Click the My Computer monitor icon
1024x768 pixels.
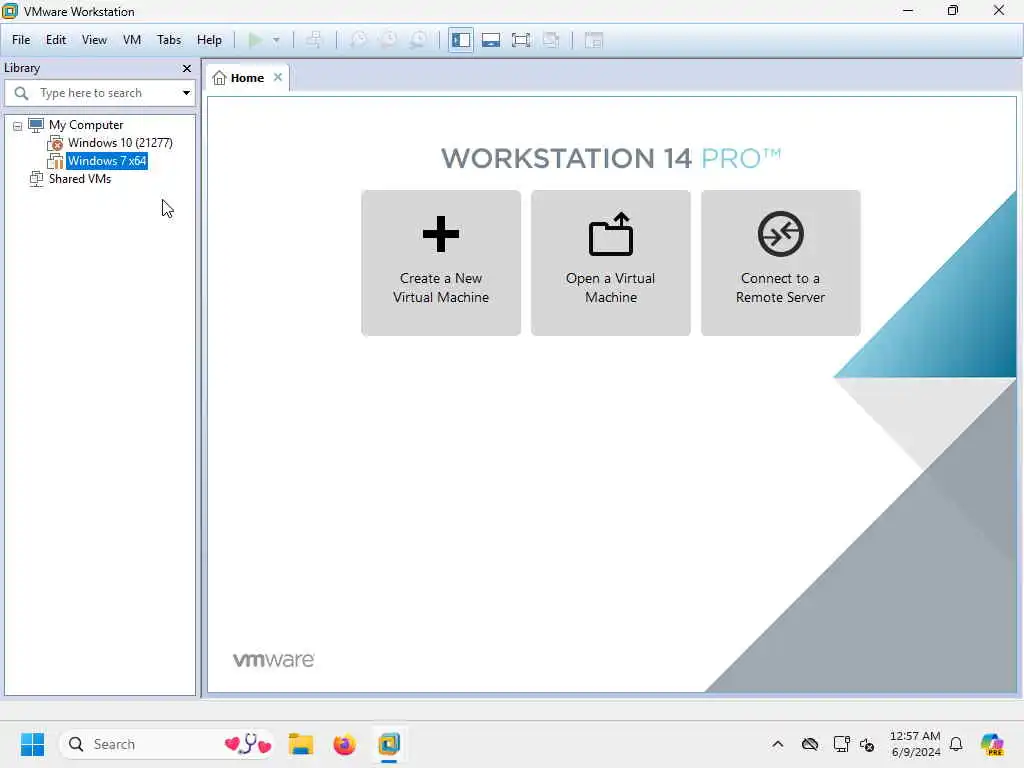[36, 125]
